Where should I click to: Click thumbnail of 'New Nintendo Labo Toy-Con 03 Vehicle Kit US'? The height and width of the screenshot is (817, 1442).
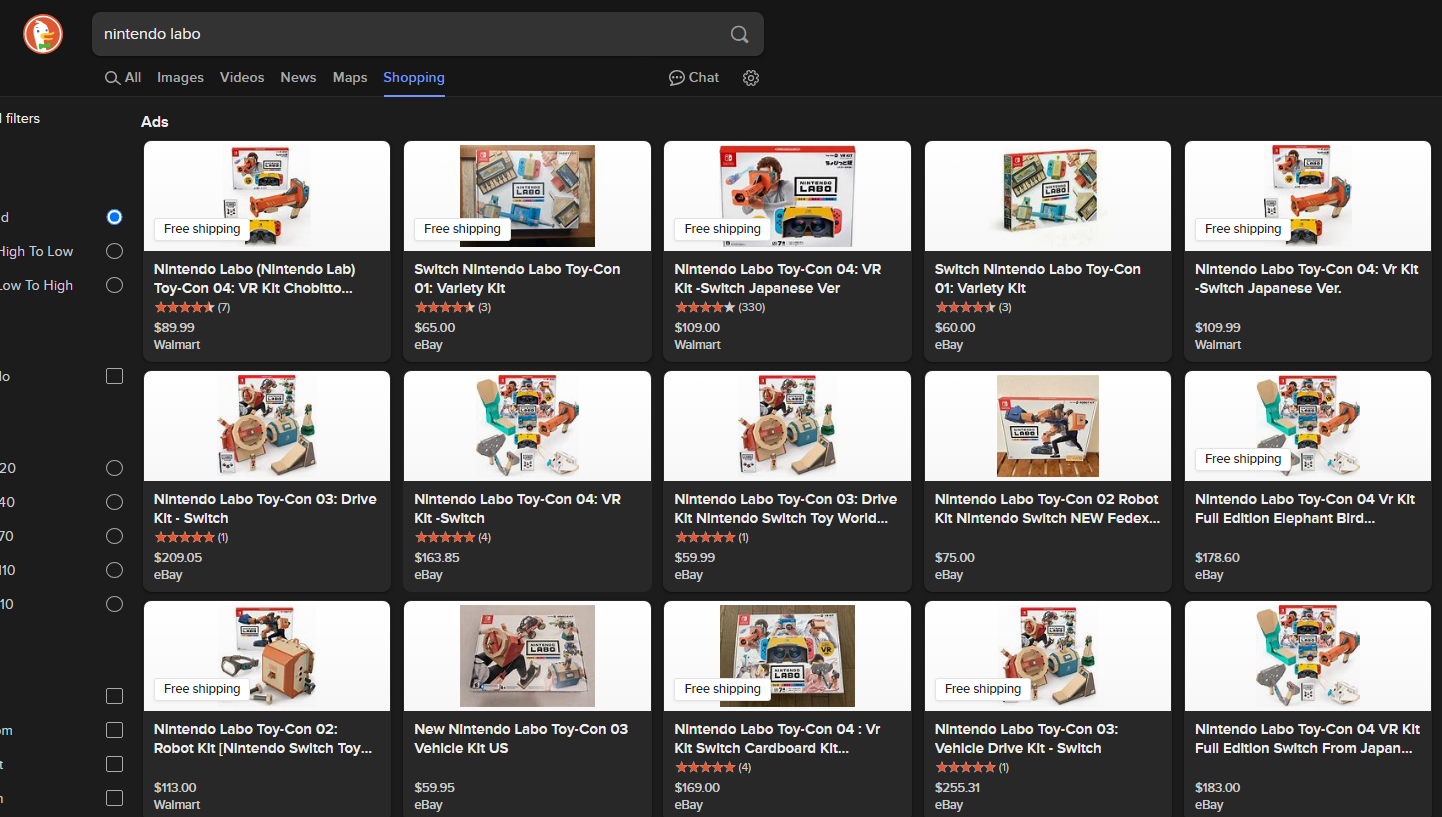coord(527,656)
